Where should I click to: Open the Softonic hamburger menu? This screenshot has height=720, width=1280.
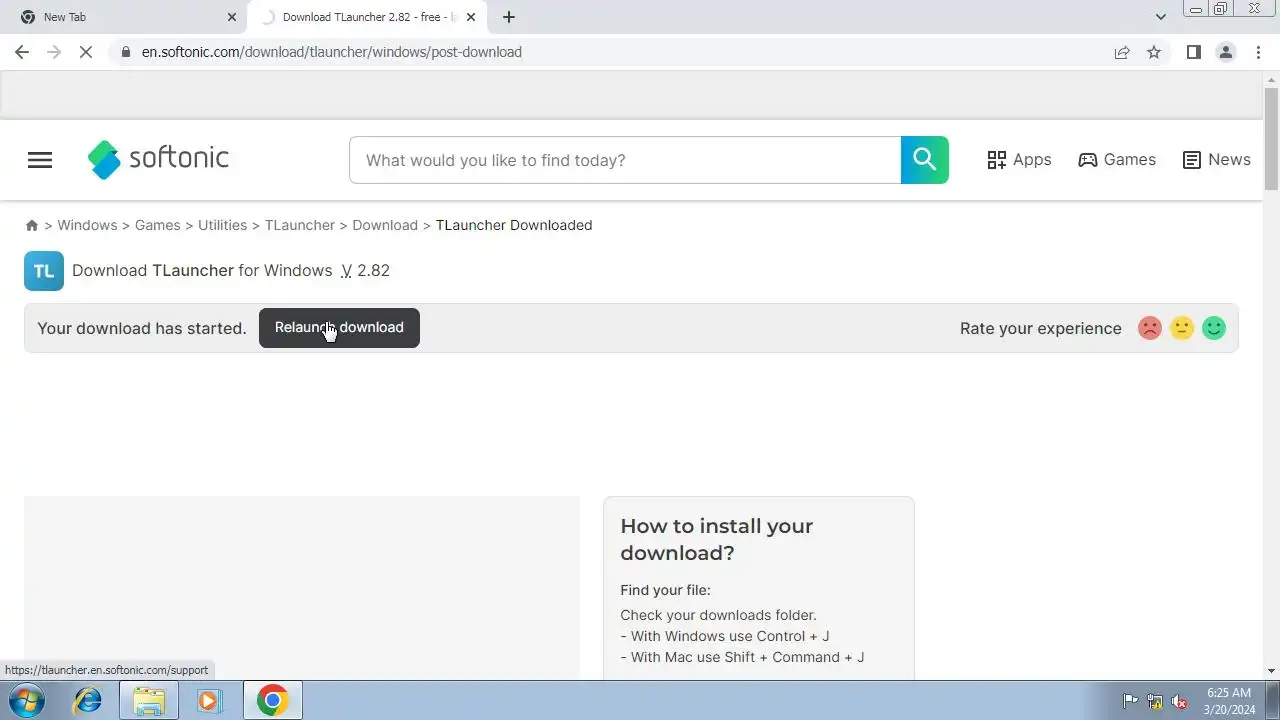coord(40,160)
